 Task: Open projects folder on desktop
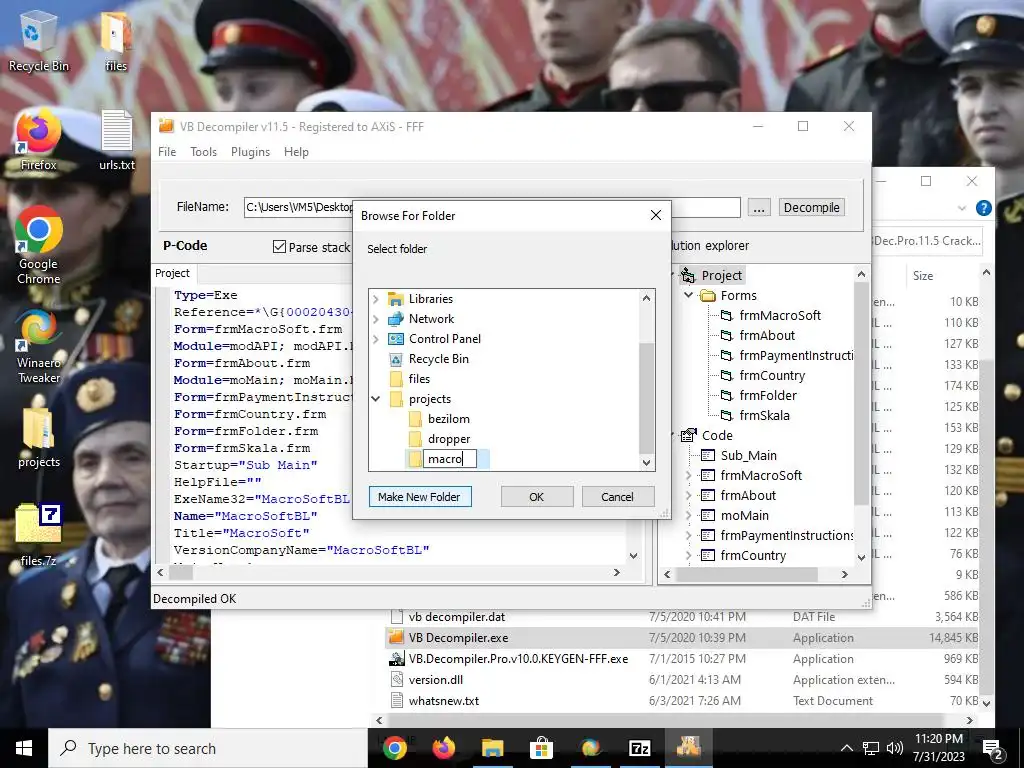(39, 438)
